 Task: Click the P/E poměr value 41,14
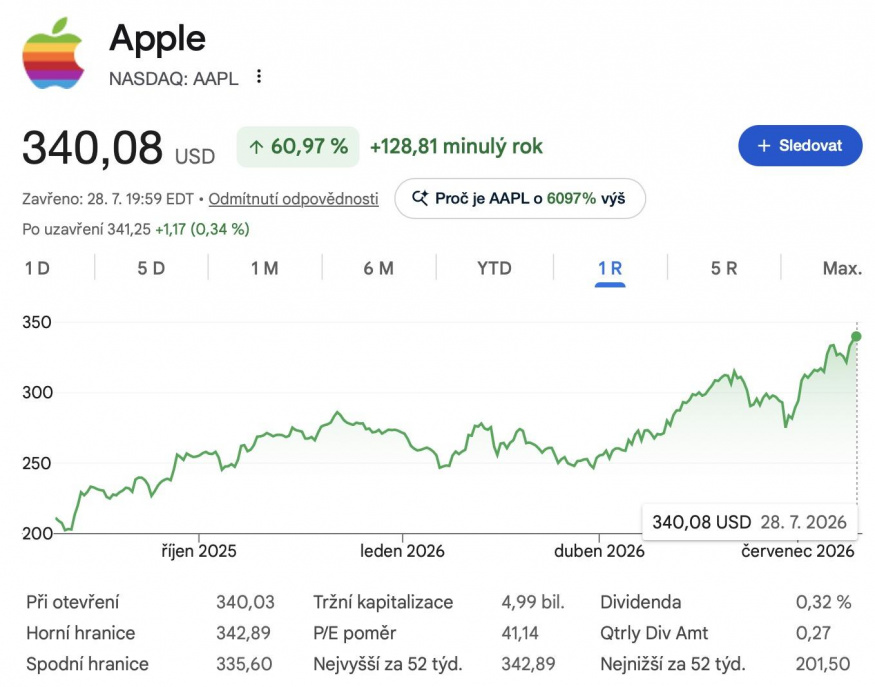click(x=520, y=633)
